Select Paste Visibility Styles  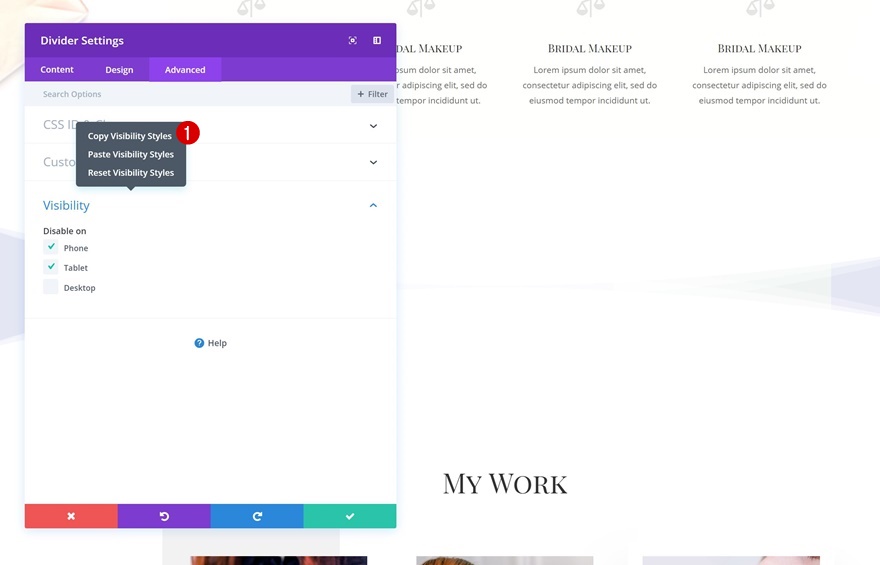(131, 154)
